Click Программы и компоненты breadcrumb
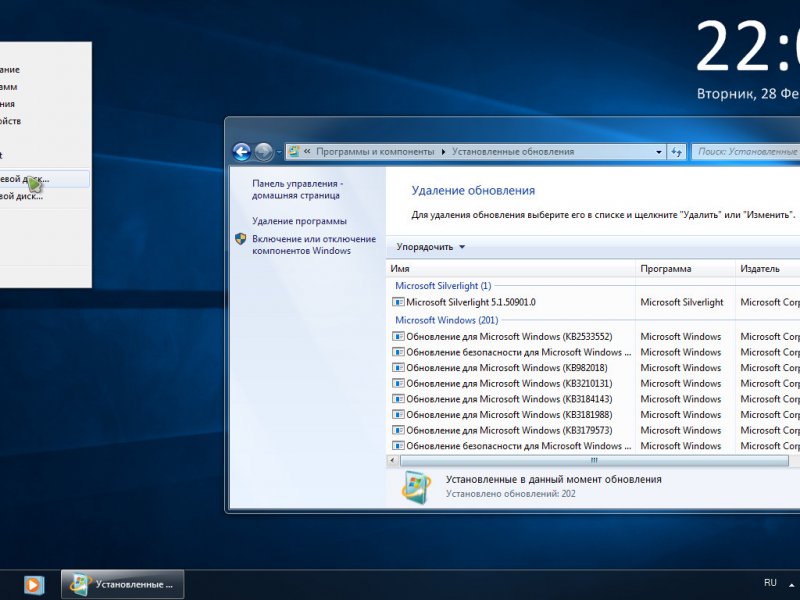This screenshot has width=800, height=600. coord(375,152)
